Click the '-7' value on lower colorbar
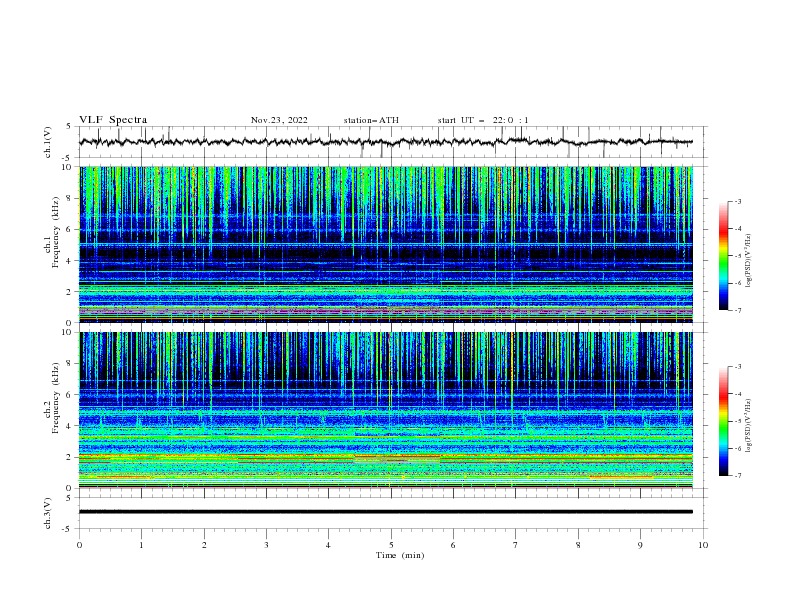 [x=738, y=475]
